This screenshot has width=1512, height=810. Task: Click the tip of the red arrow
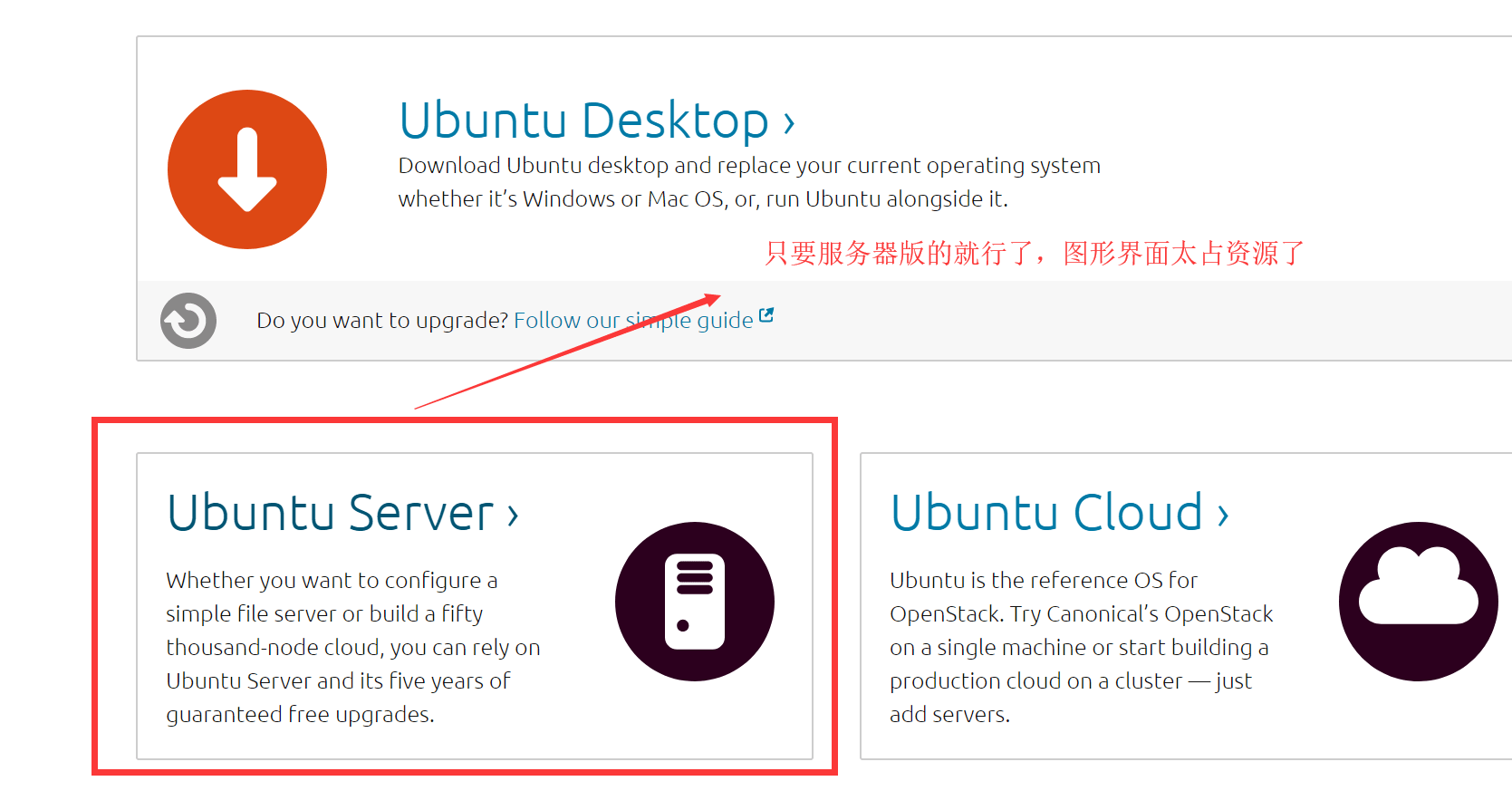pos(717,296)
